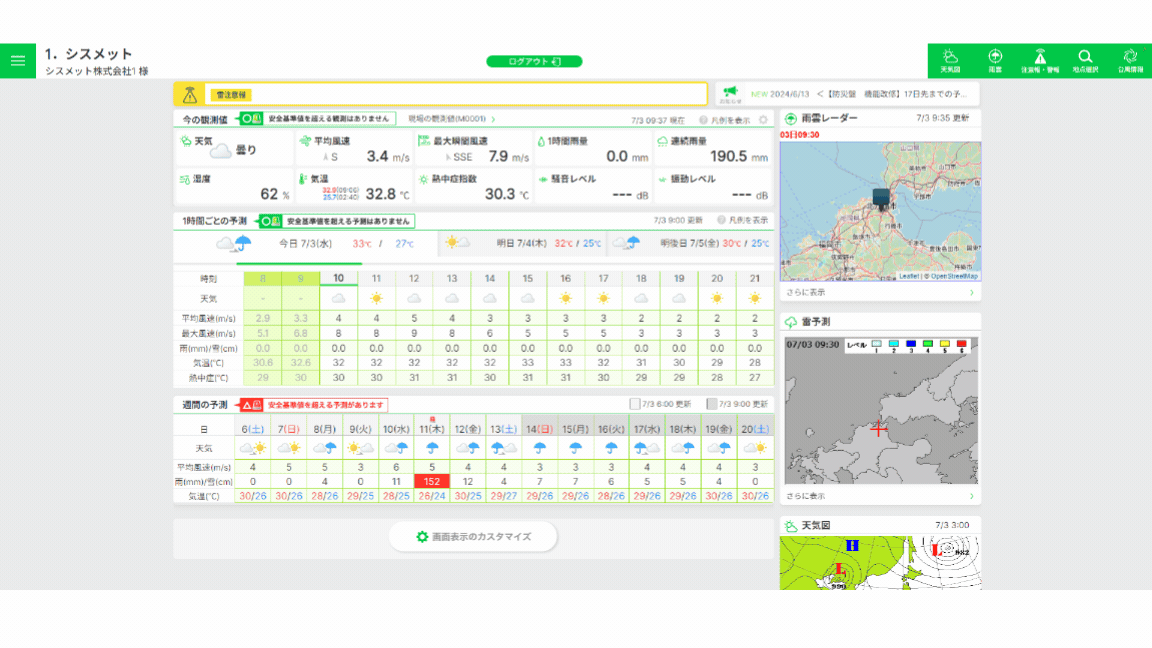This screenshot has height=648, width=1152.
Task: Click the 雷予測 panel header icon
Action: coord(791,322)
